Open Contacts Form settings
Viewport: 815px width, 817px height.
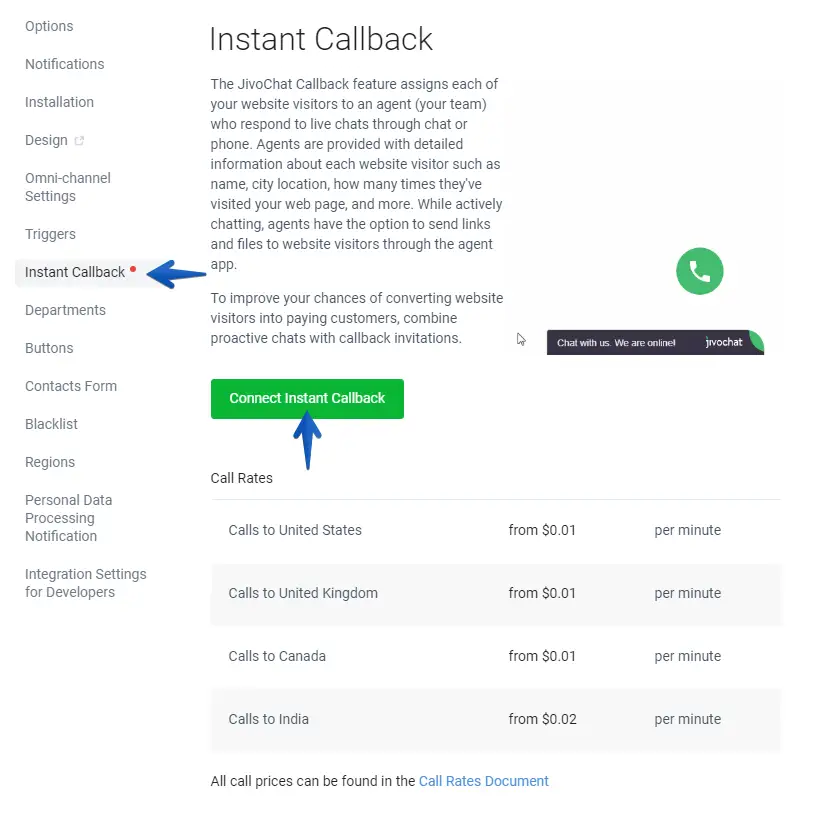click(x=71, y=386)
